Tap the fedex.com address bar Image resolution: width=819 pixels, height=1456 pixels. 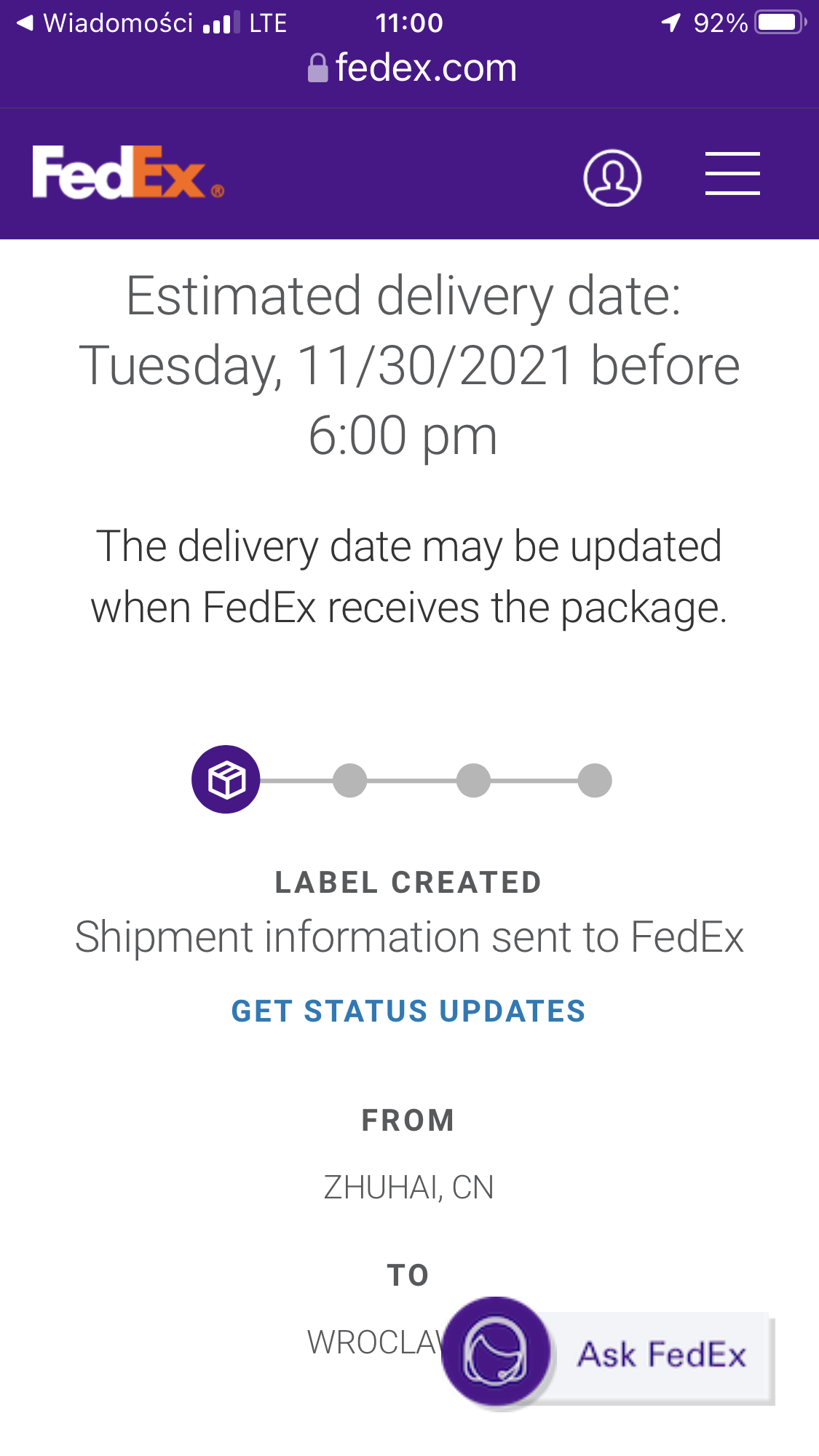point(426,68)
